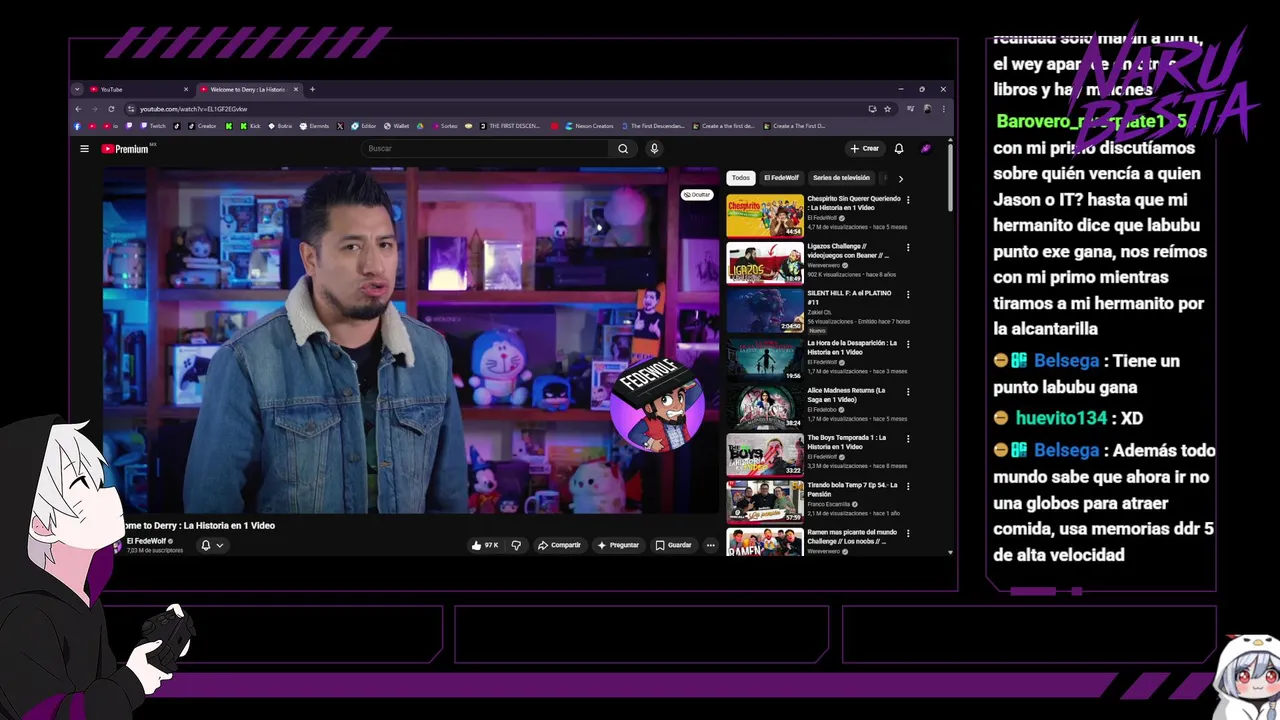Open Ligazos Challenge video thumbnail
The height and width of the screenshot is (720, 1280).
click(765, 262)
